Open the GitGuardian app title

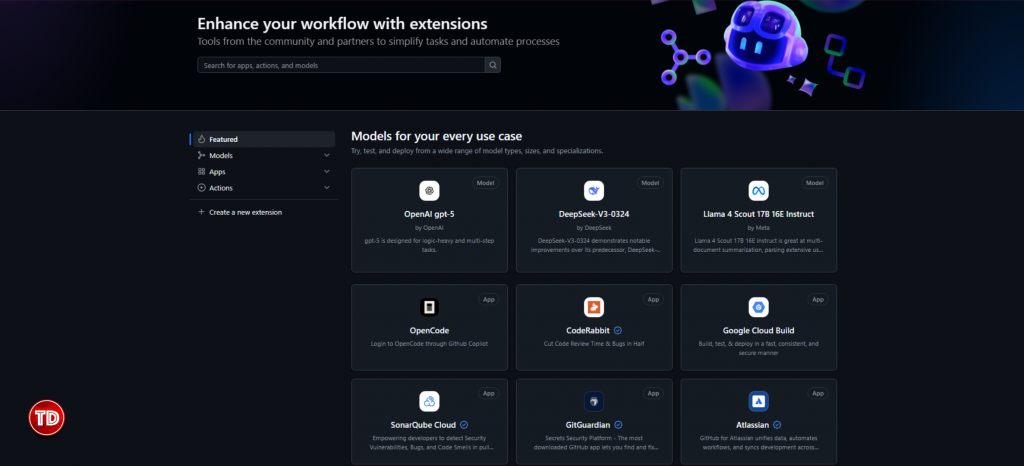(x=588, y=425)
